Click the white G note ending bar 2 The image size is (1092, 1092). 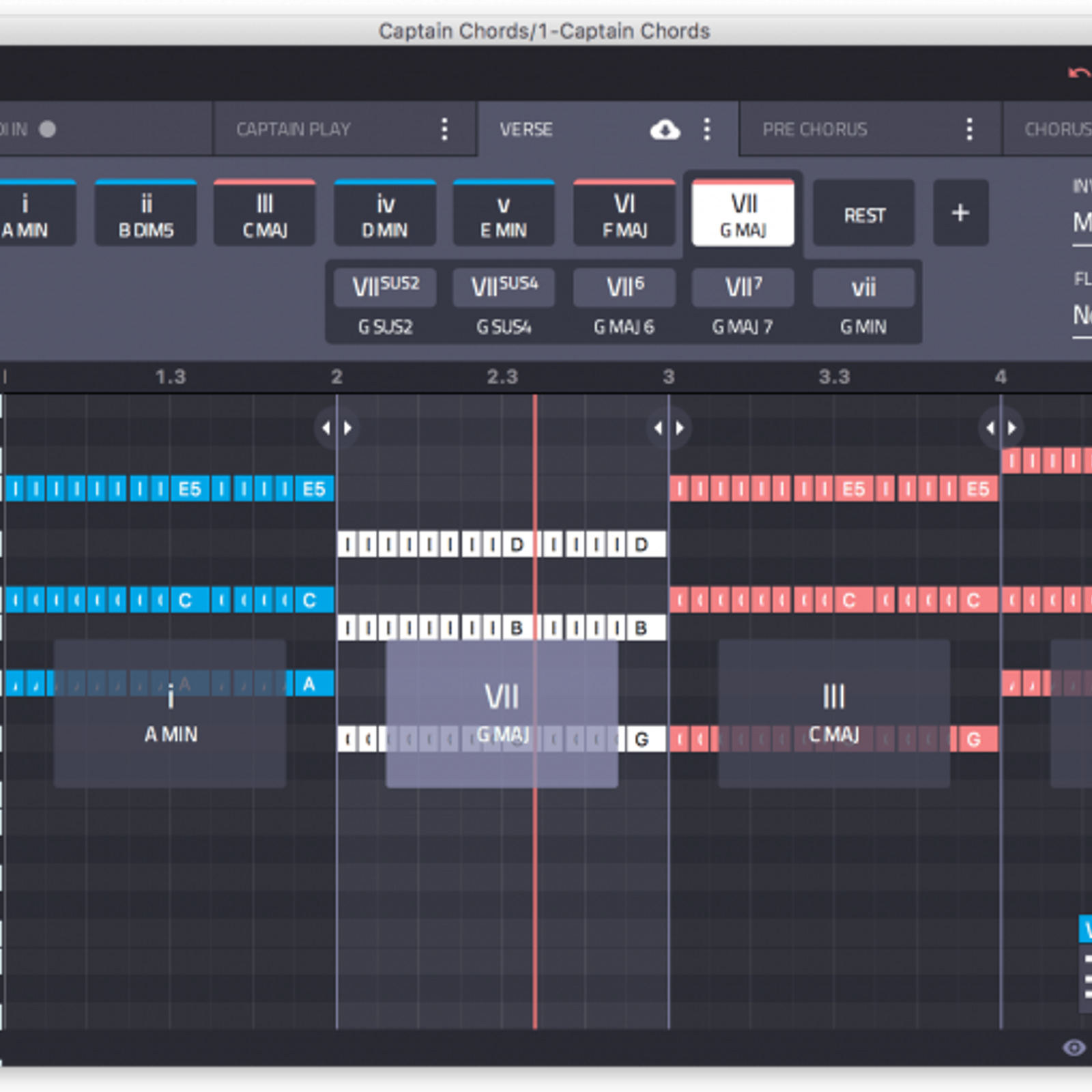click(x=646, y=739)
